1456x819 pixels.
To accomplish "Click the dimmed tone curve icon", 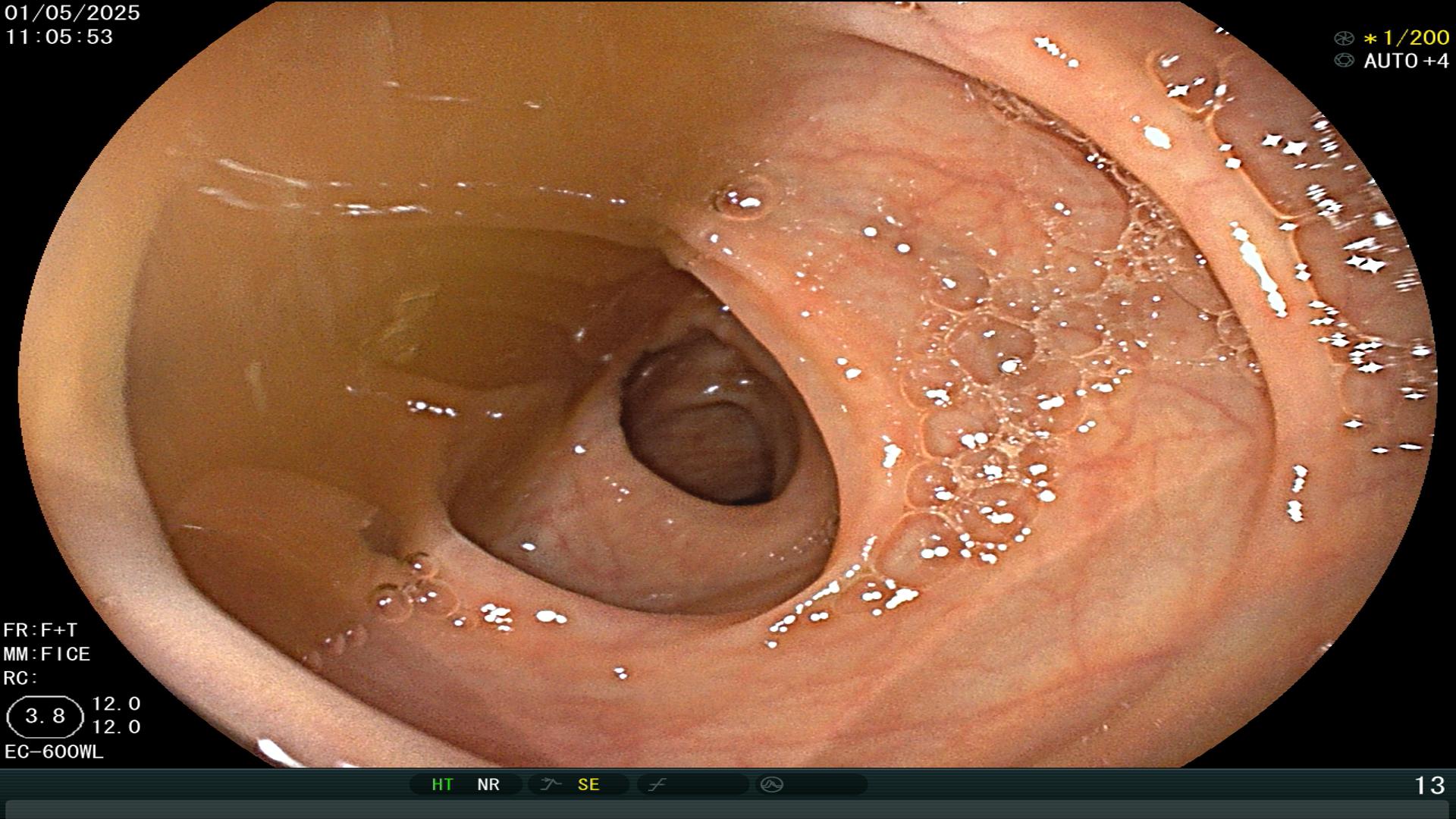I will [x=657, y=785].
